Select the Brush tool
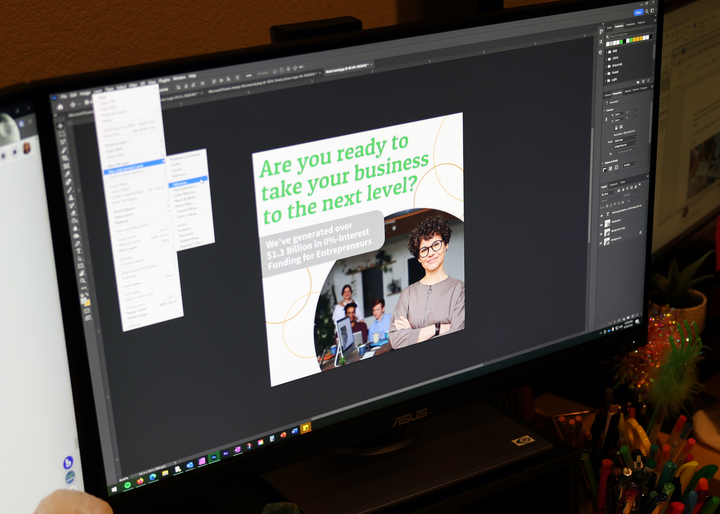The image size is (720, 514). [70, 190]
